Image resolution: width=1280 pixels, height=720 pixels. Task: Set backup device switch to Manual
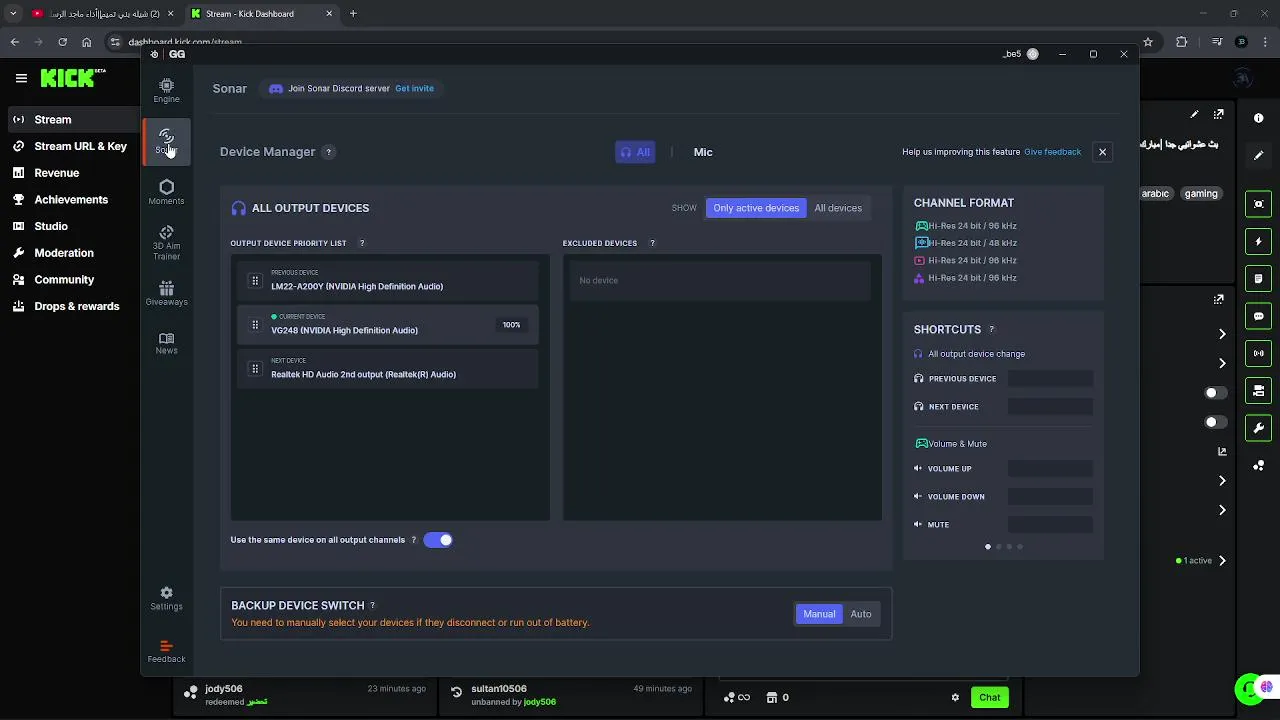coord(819,614)
